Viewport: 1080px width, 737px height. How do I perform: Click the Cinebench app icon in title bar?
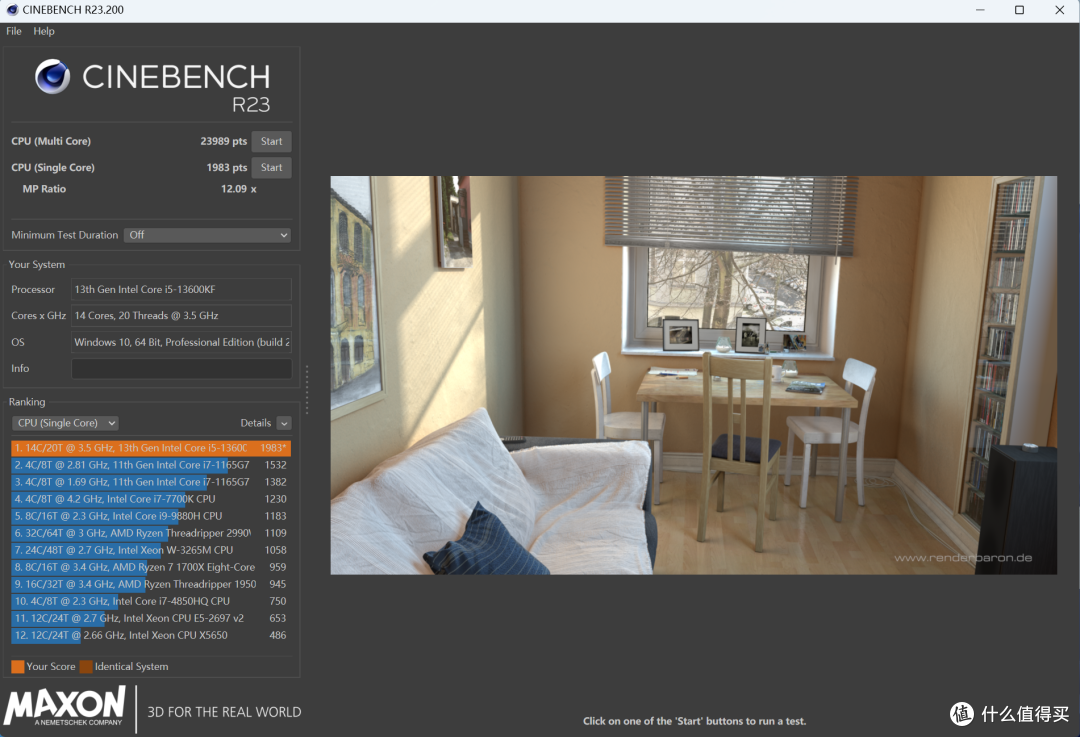(x=12, y=10)
